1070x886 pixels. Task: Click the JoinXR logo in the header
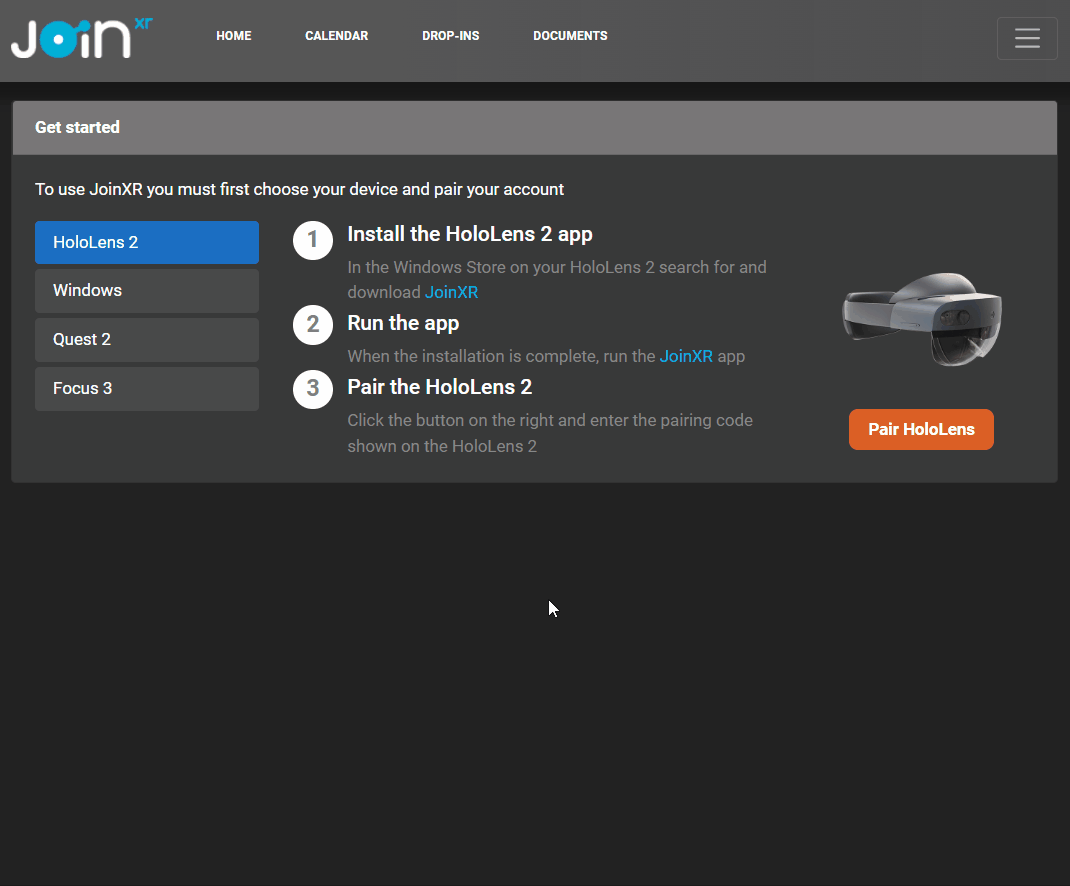(x=81, y=37)
